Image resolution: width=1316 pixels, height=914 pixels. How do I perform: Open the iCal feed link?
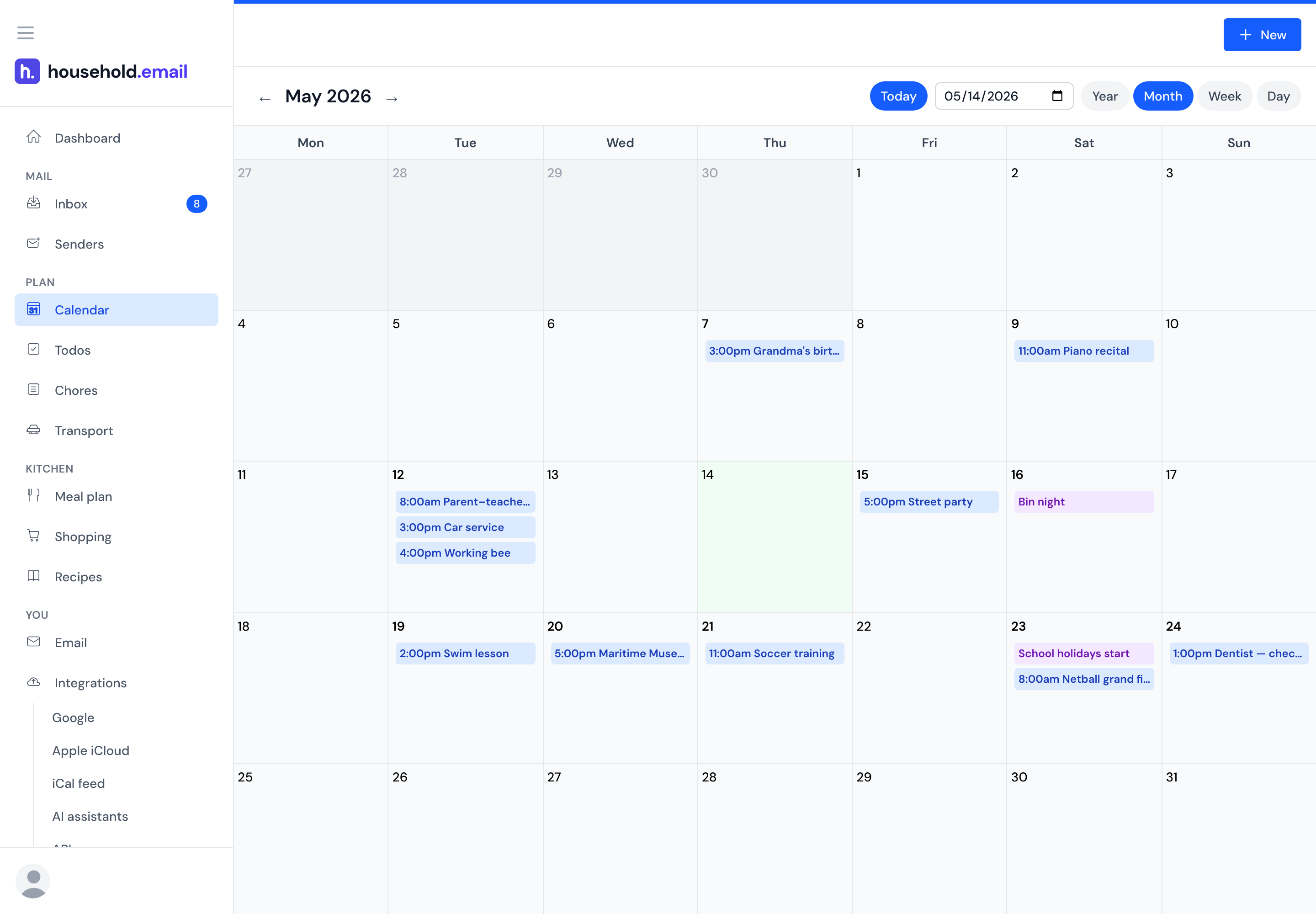pos(79,783)
